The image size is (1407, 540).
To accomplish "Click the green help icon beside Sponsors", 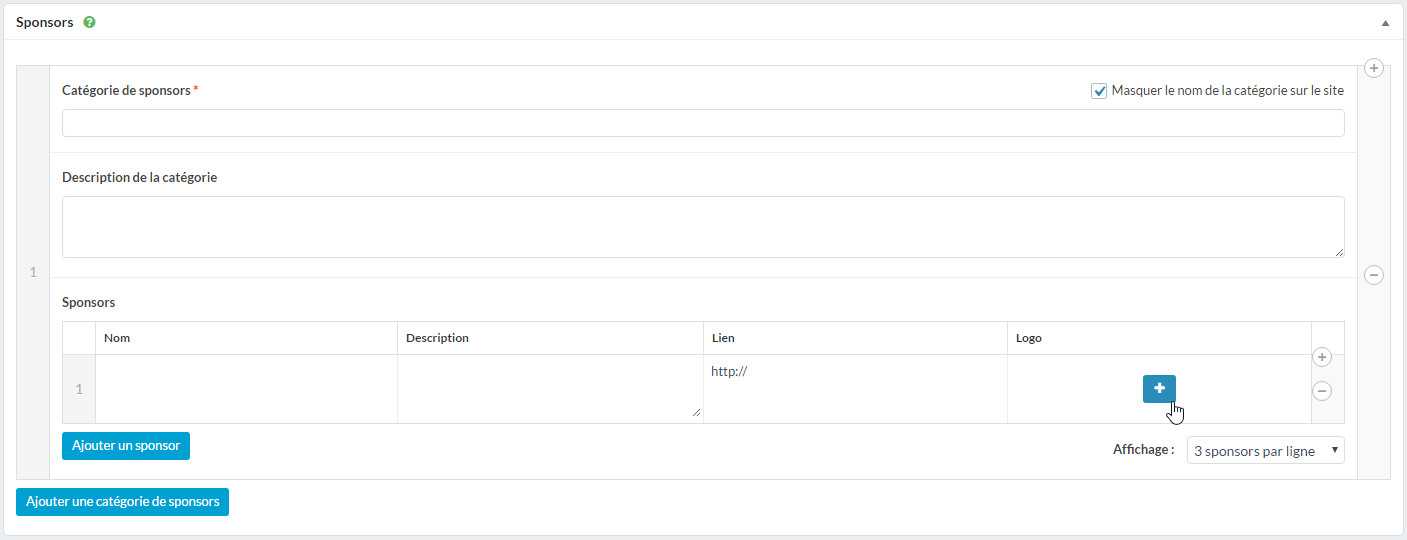I will pyautogui.click(x=90, y=22).
